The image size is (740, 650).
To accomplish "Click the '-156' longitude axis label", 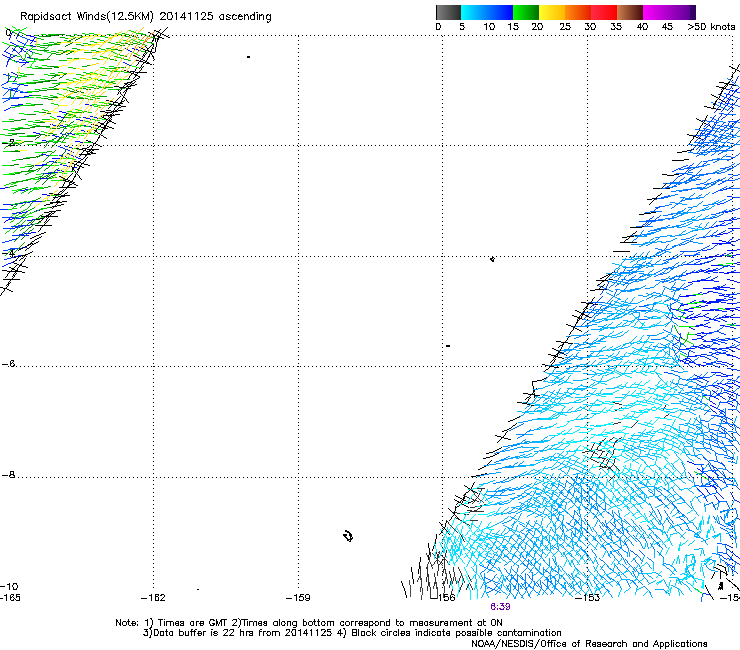I will pos(444,598).
